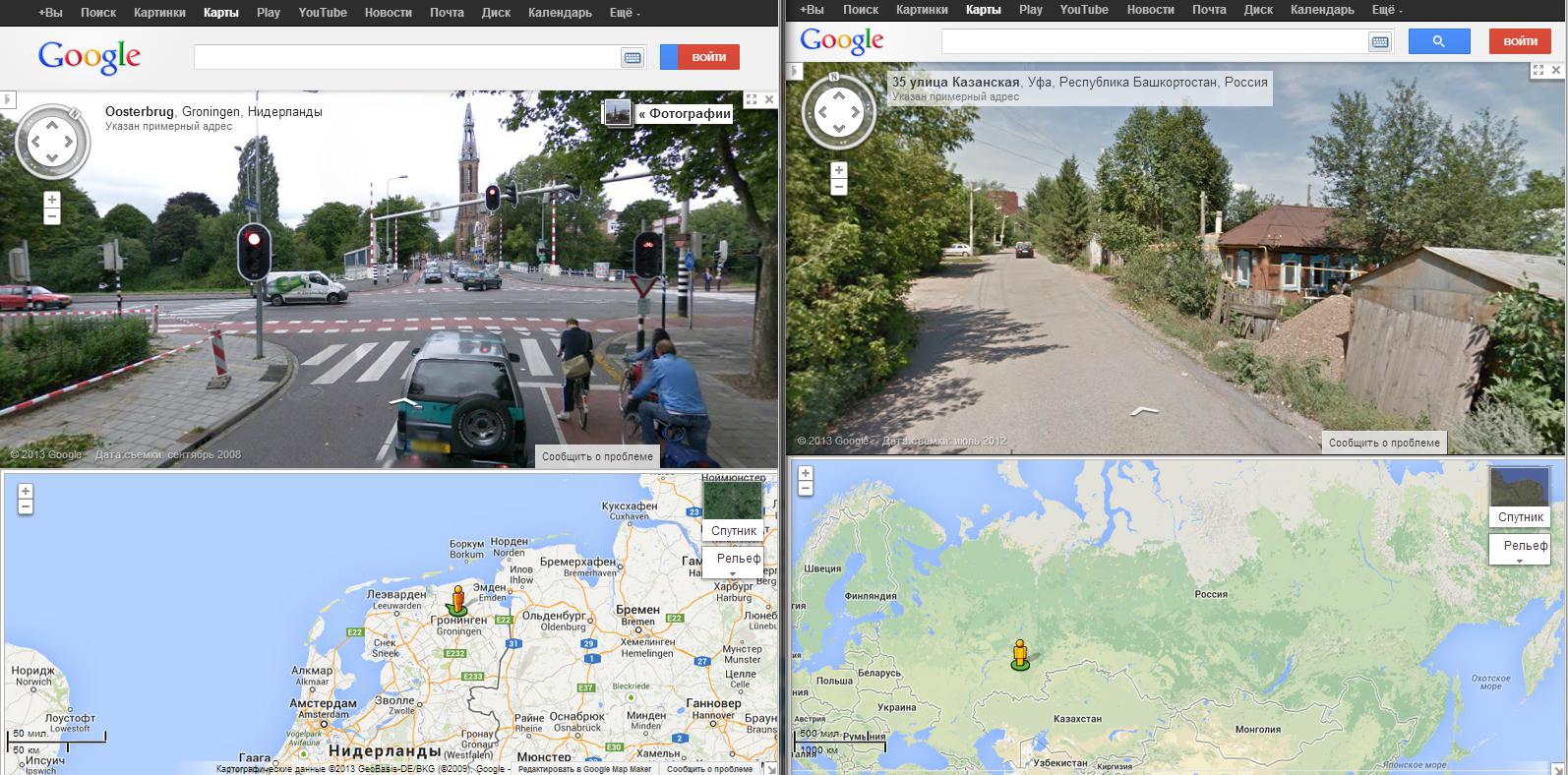This screenshot has width=1568, height=775.
Task: Expand Groningen street view to full screen
Action: 751,99
